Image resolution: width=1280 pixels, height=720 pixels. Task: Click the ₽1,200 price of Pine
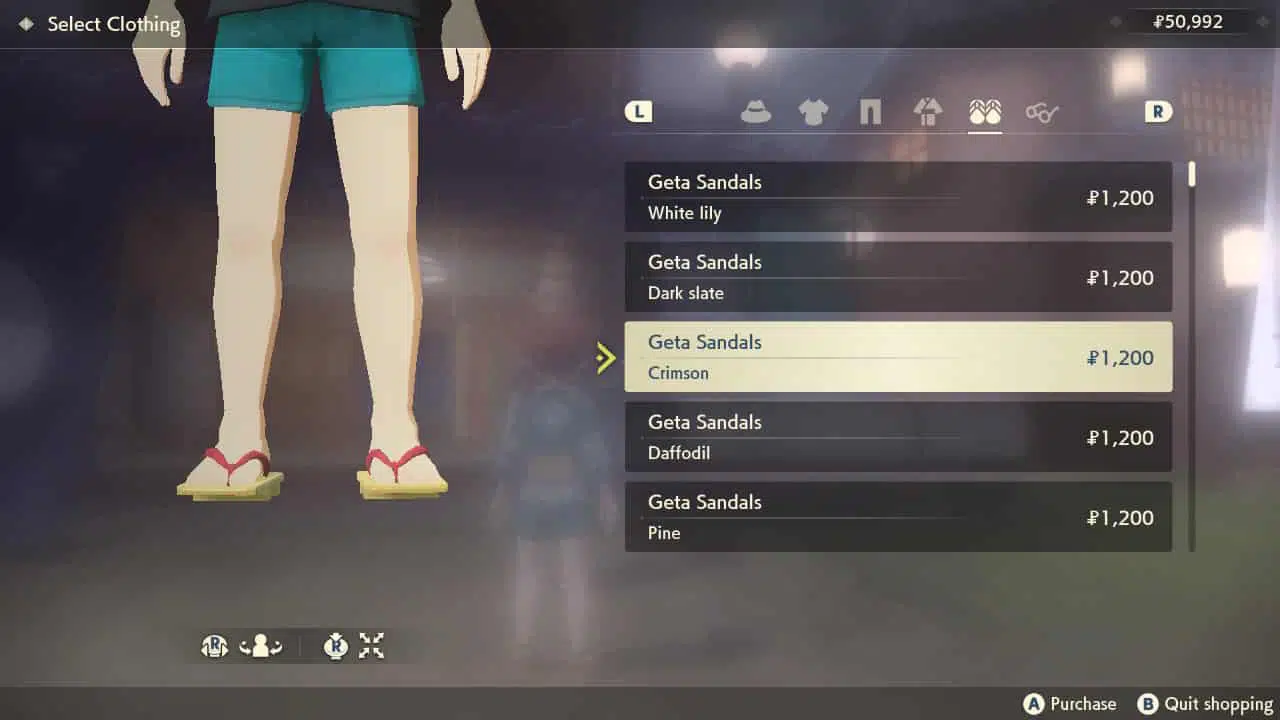tap(1120, 518)
